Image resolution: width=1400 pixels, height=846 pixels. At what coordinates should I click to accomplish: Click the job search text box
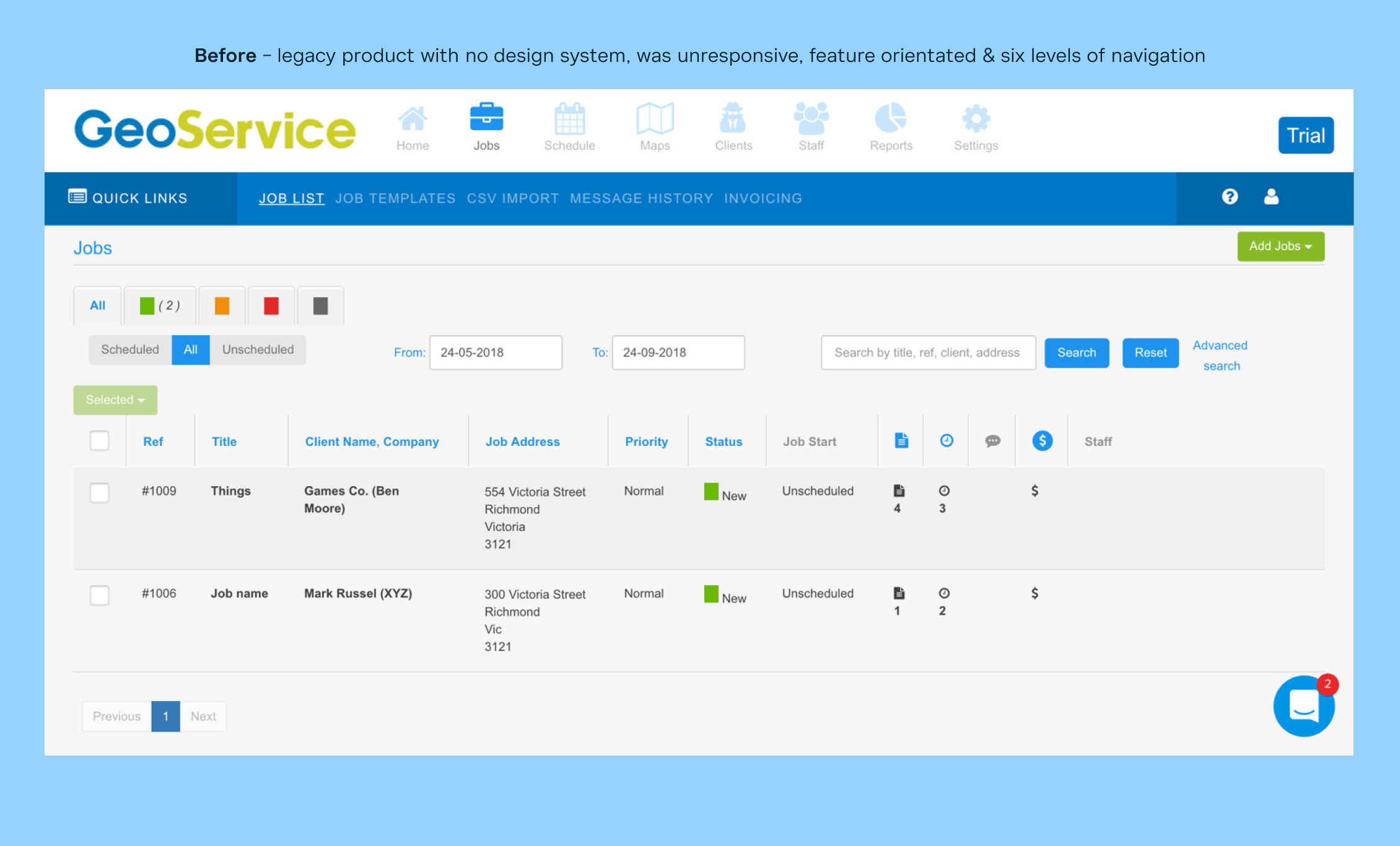pos(928,353)
